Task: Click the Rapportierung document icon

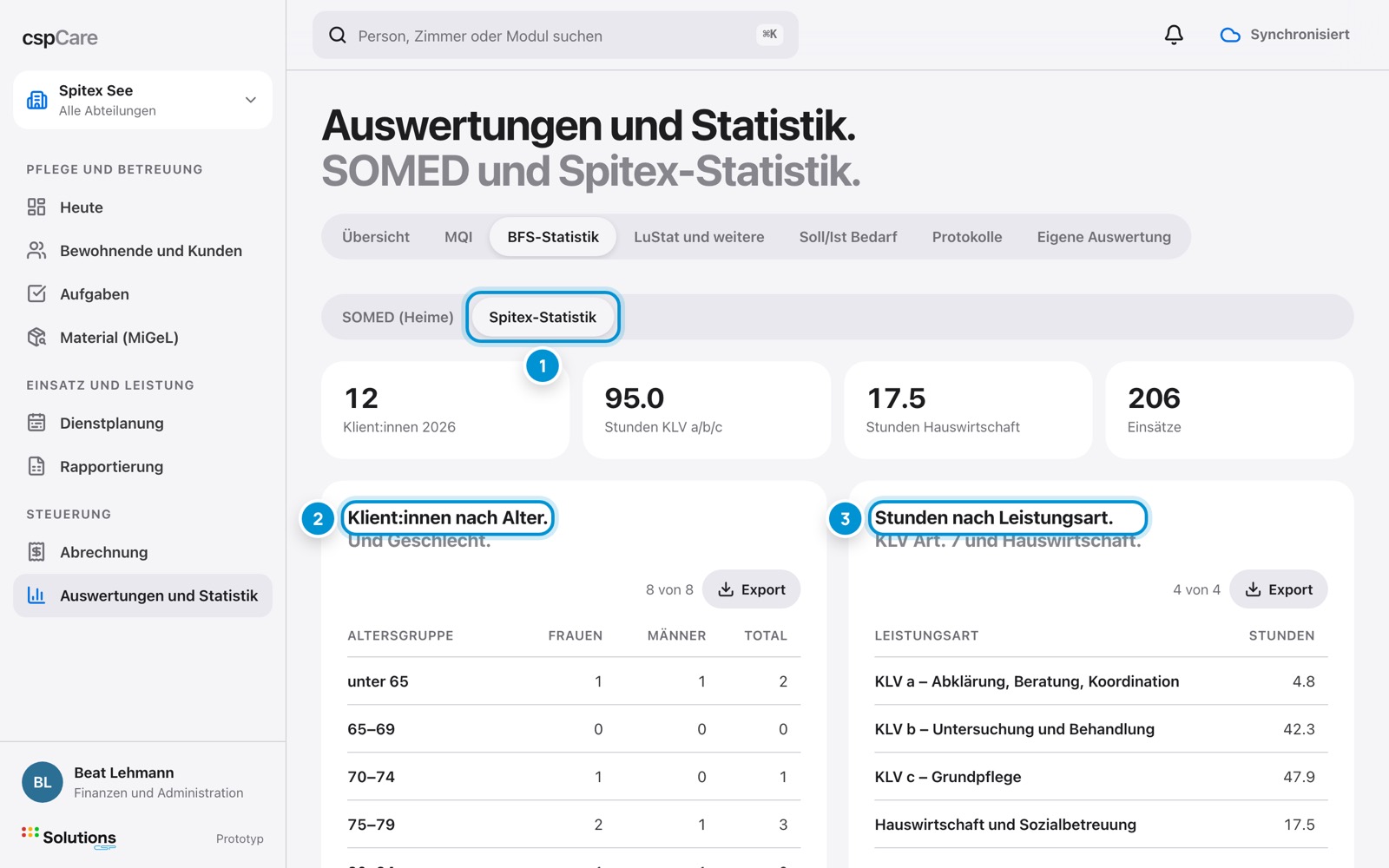Action: [x=36, y=466]
